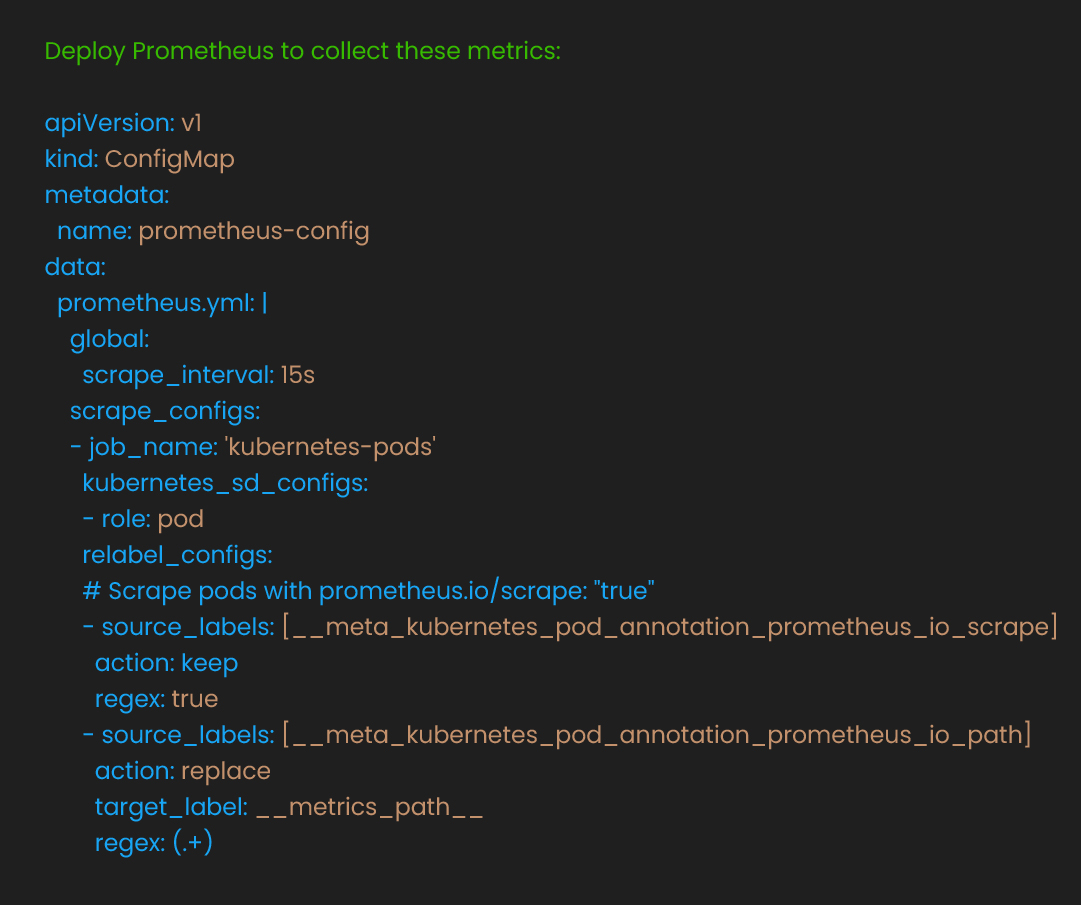Click the global: key
The width and height of the screenshot is (1081, 905).
(x=110, y=339)
